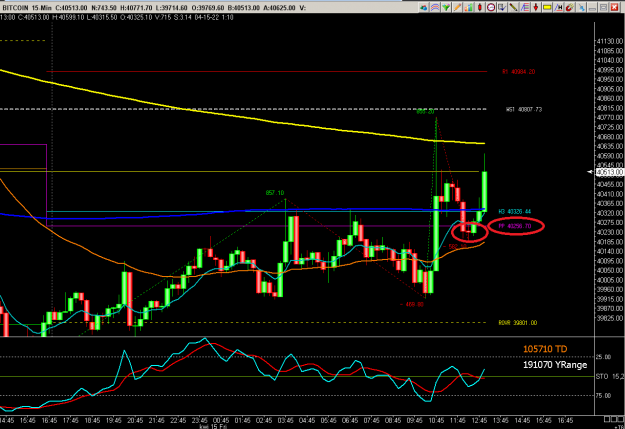The image size is (625, 429).
Task: Click the HS1 40807.73 level label
Action: click(524, 109)
